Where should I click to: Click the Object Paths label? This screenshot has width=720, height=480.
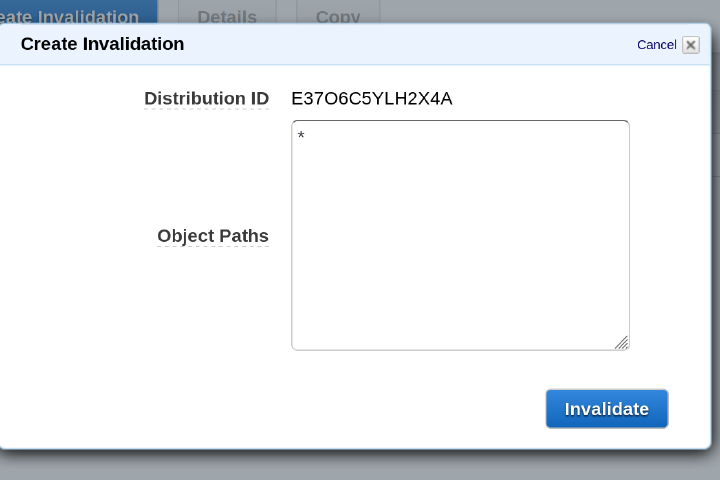click(x=213, y=236)
